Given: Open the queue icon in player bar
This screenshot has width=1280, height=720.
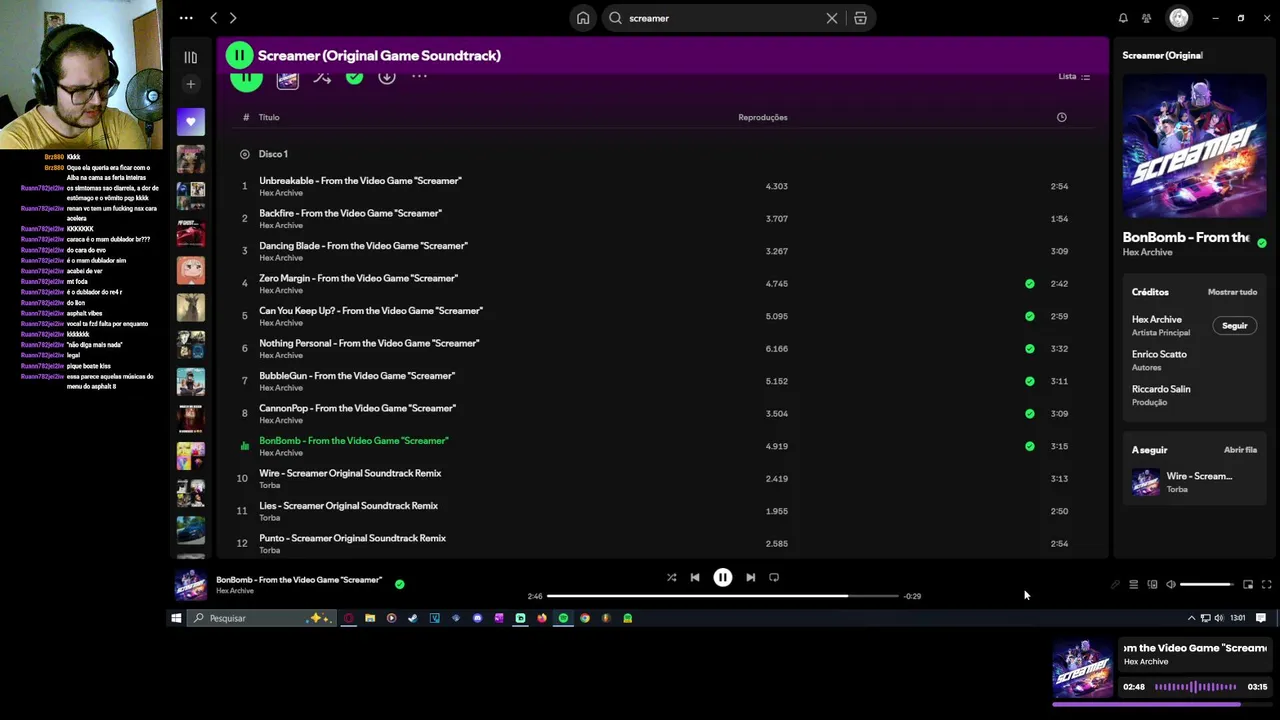Looking at the screenshot, I should pyautogui.click(x=1133, y=584).
